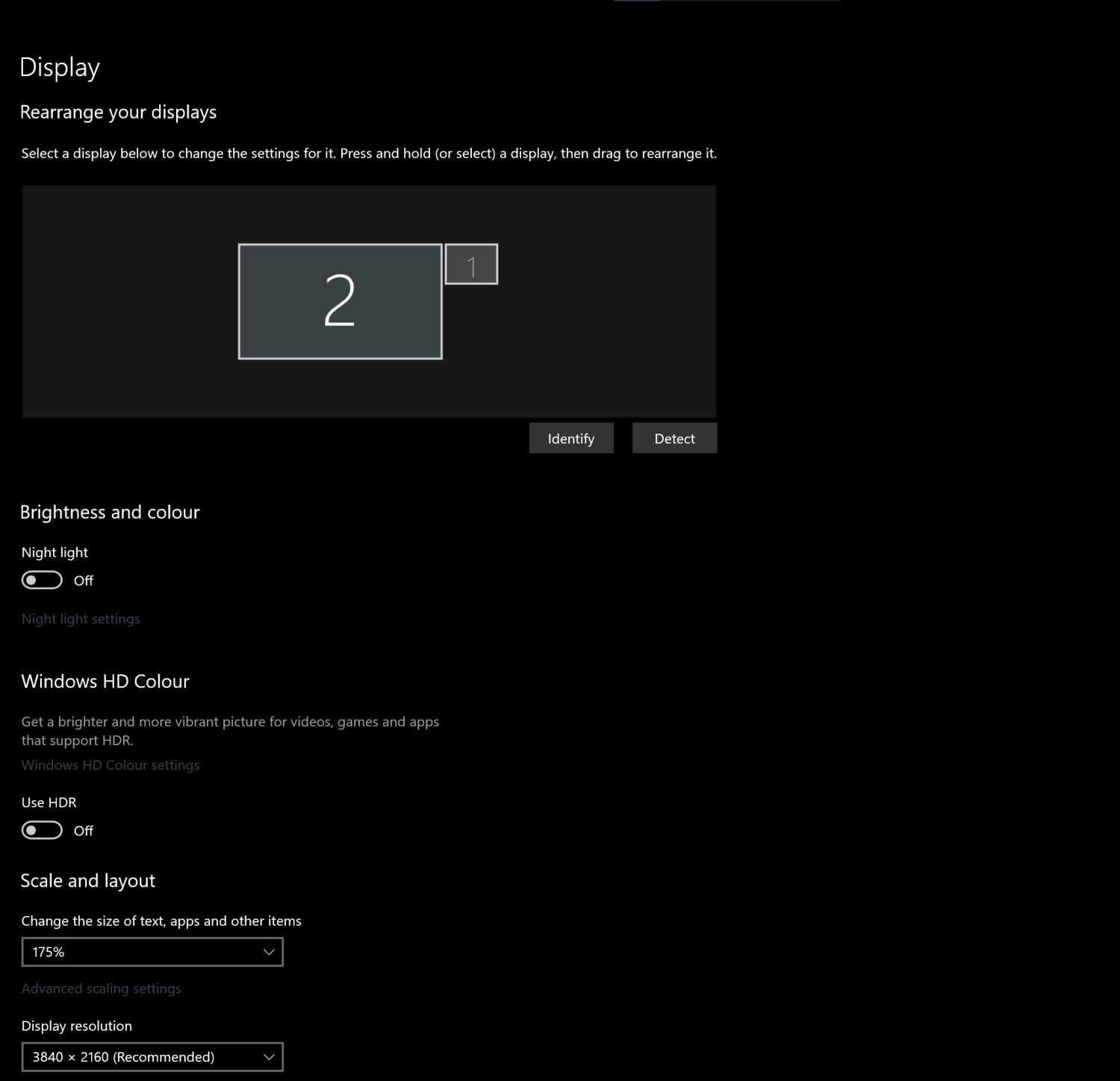This screenshot has width=1120, height=1081.
Task: Click the 'Get a brighter and more vibrant' description
Action: coord(230,731)
